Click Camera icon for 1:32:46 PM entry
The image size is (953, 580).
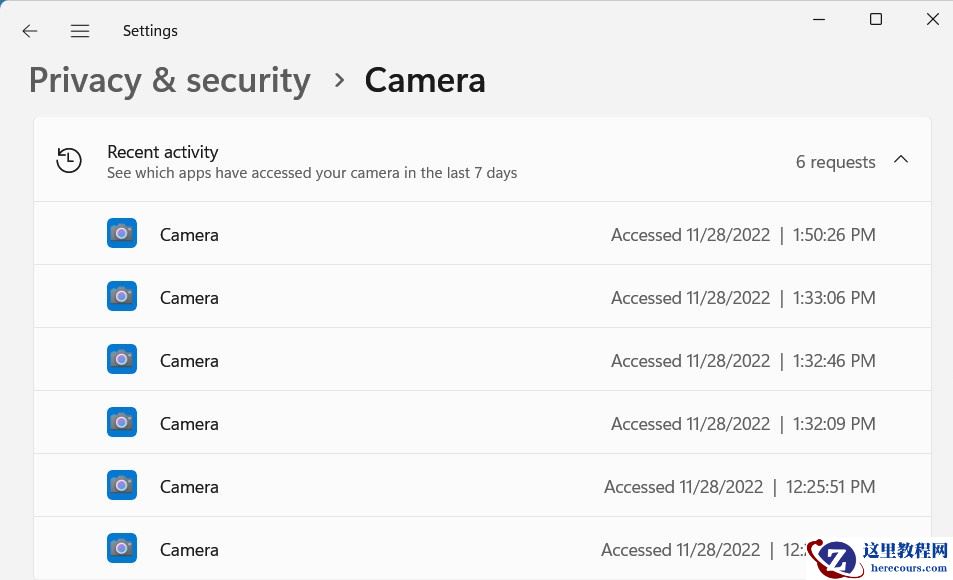point(122,359)
